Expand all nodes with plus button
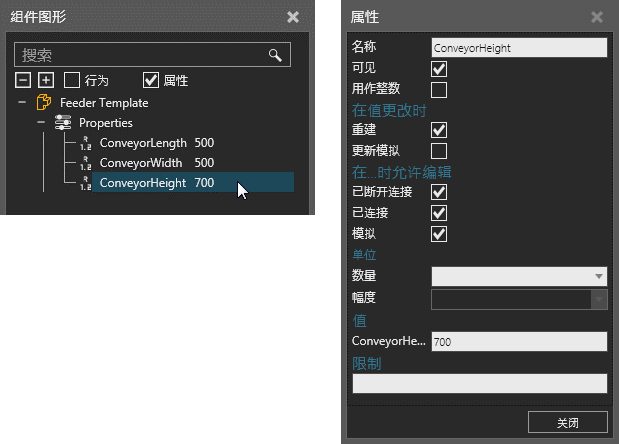 tap(46, 80)
